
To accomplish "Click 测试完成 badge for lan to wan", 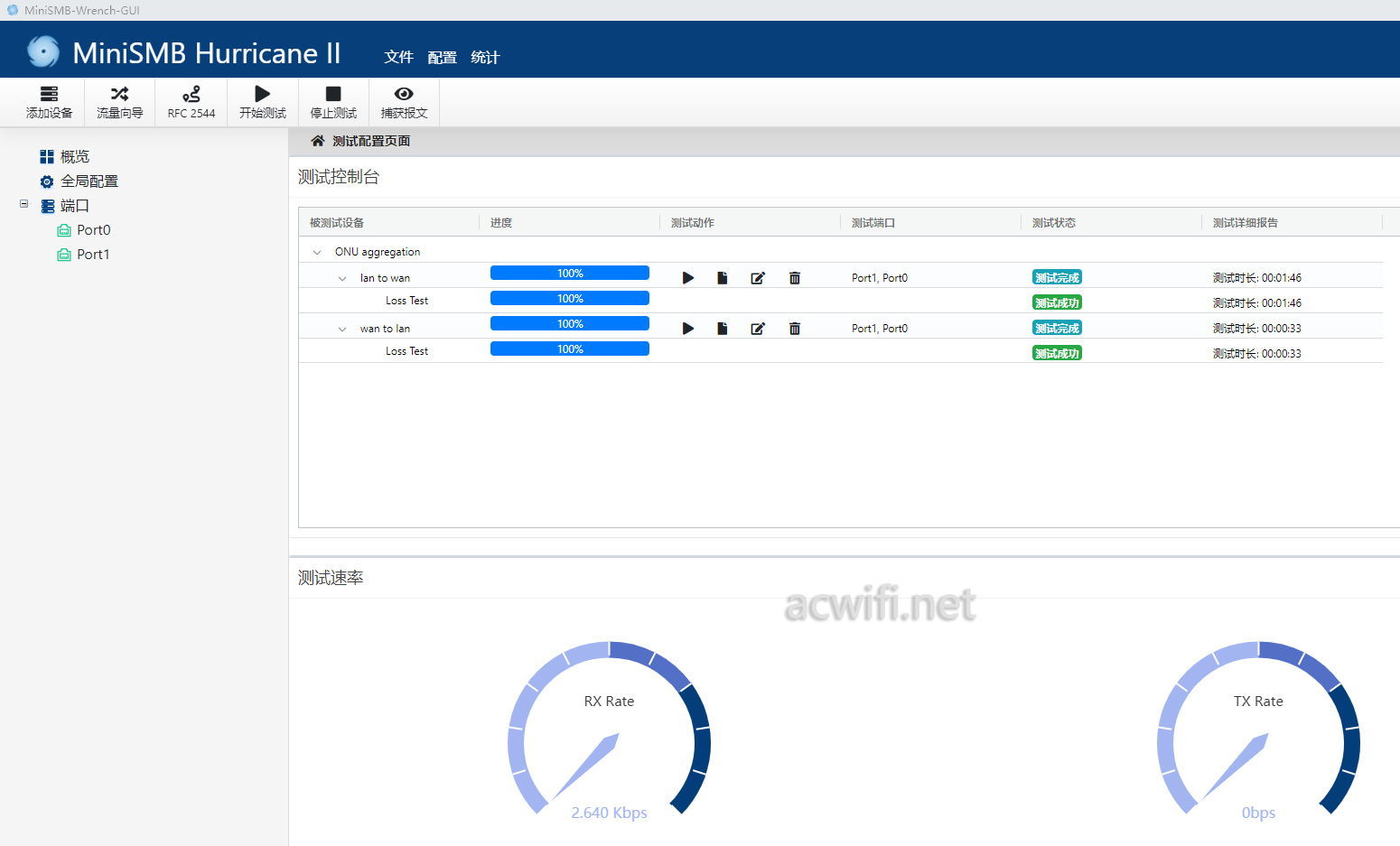I will [1057, 277].
